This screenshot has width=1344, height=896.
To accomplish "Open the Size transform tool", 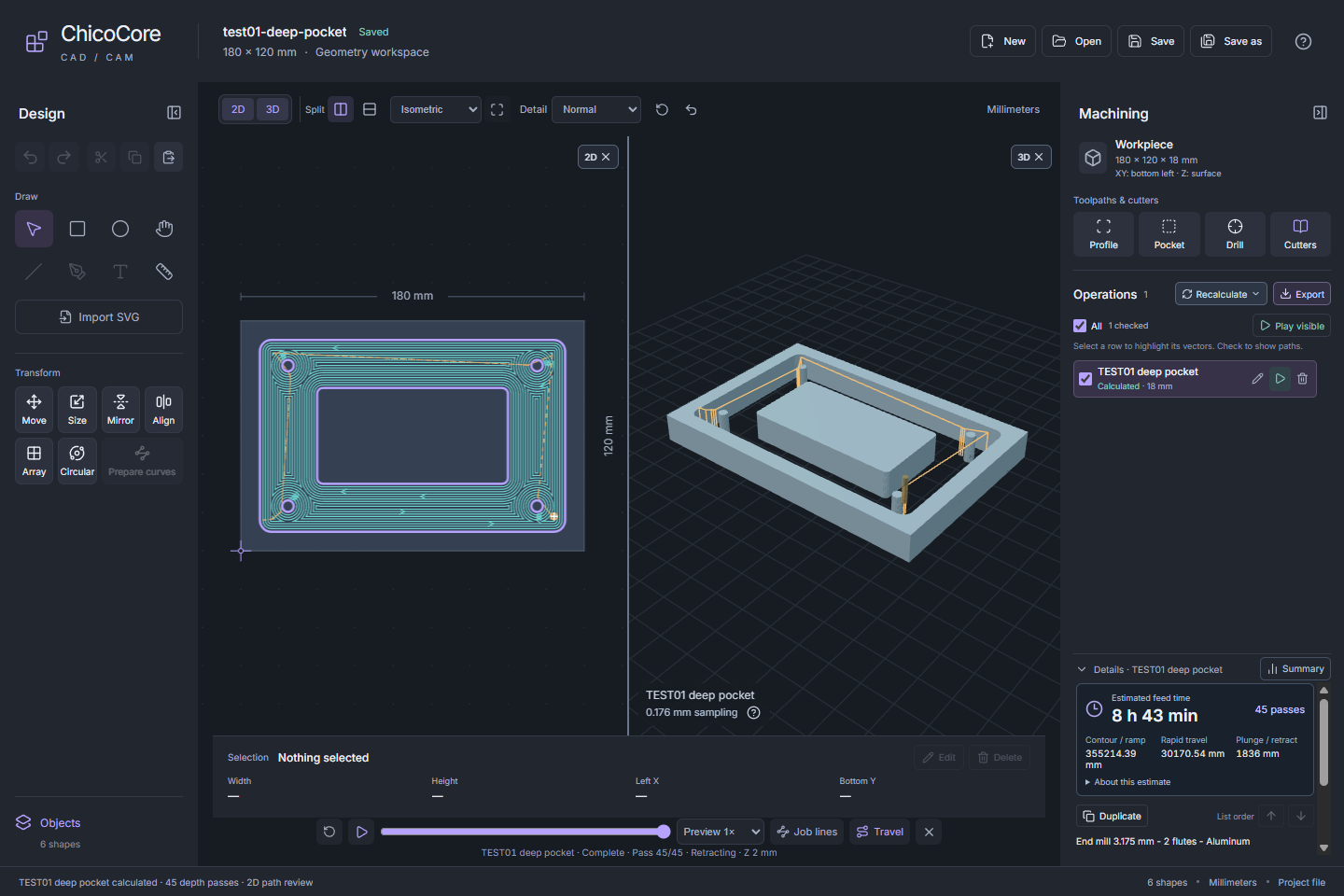I will pyautogui.click(x=77, y=410).
